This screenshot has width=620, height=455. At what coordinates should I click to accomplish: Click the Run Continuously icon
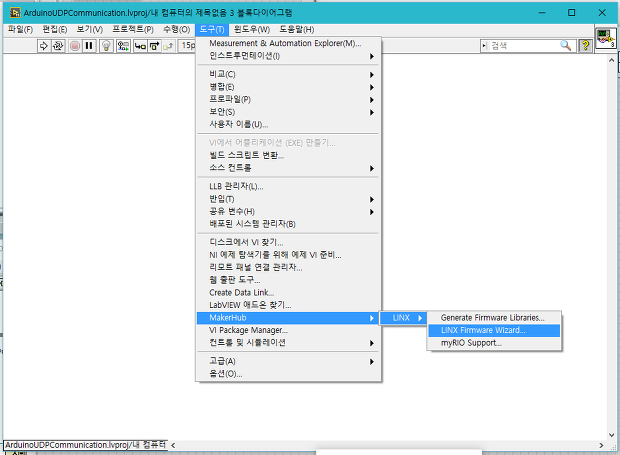[58, 46]
